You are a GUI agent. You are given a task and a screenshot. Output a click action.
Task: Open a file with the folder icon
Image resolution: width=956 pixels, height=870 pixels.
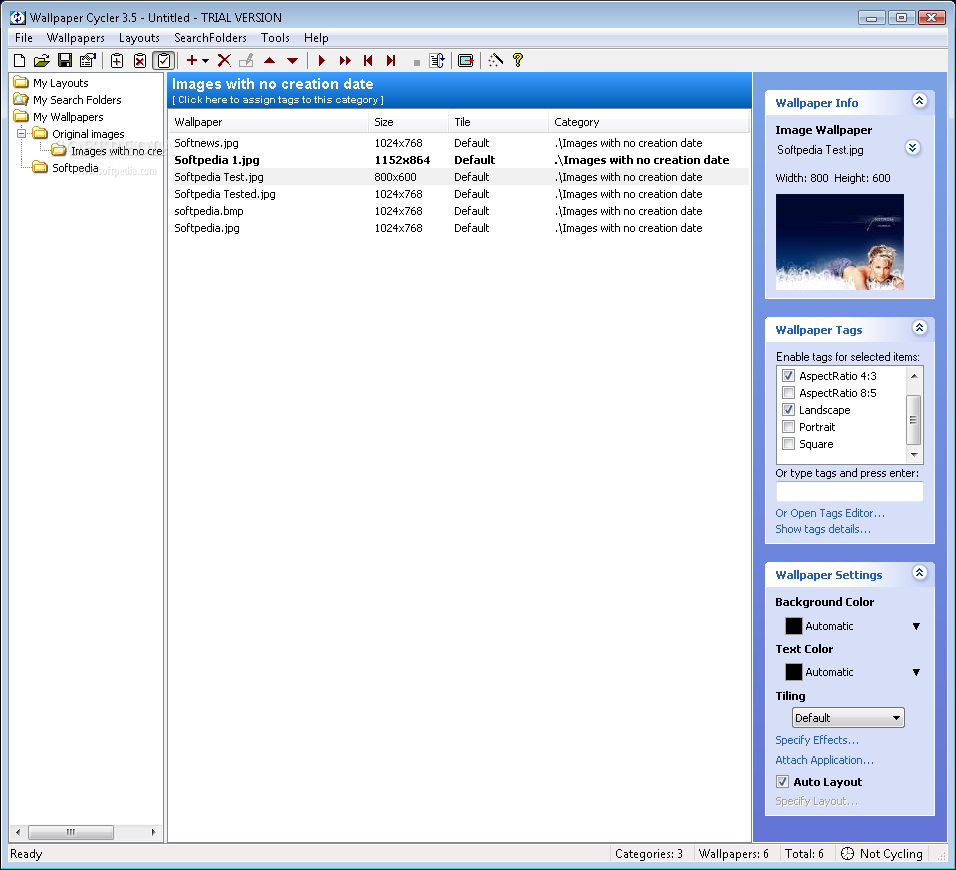[x=41, y=60]
